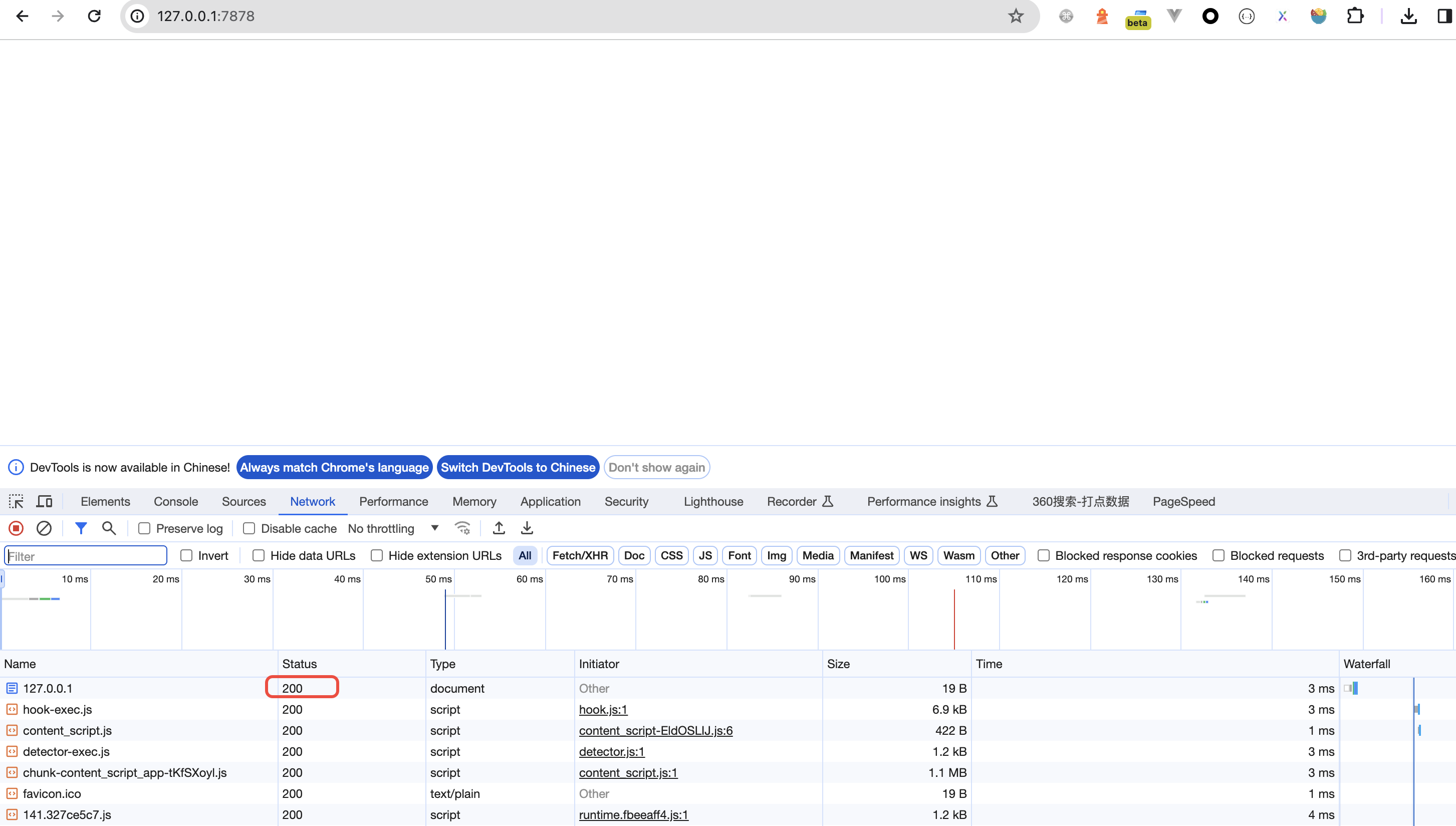The image size is (1456, 826).
Task: Filter requests by Fetch/XHR
Action: pos(580,556)
